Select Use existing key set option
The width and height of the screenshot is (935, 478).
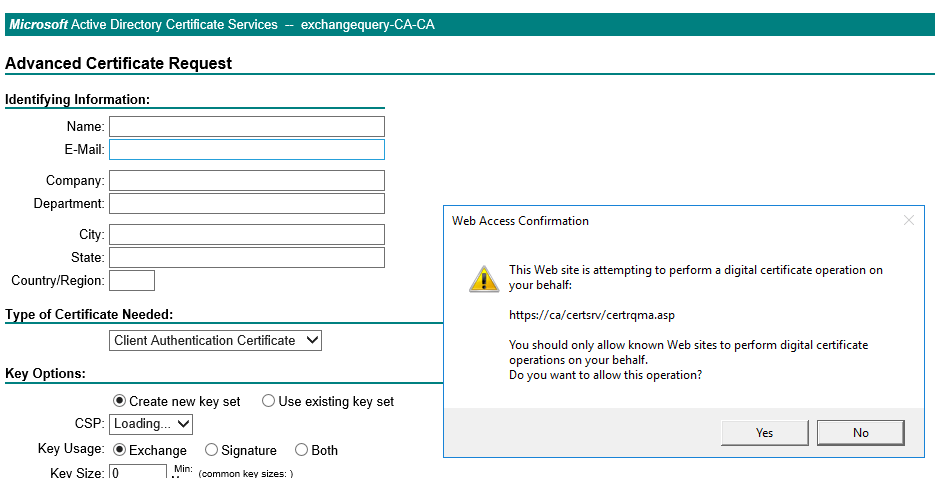pos(268,401)
